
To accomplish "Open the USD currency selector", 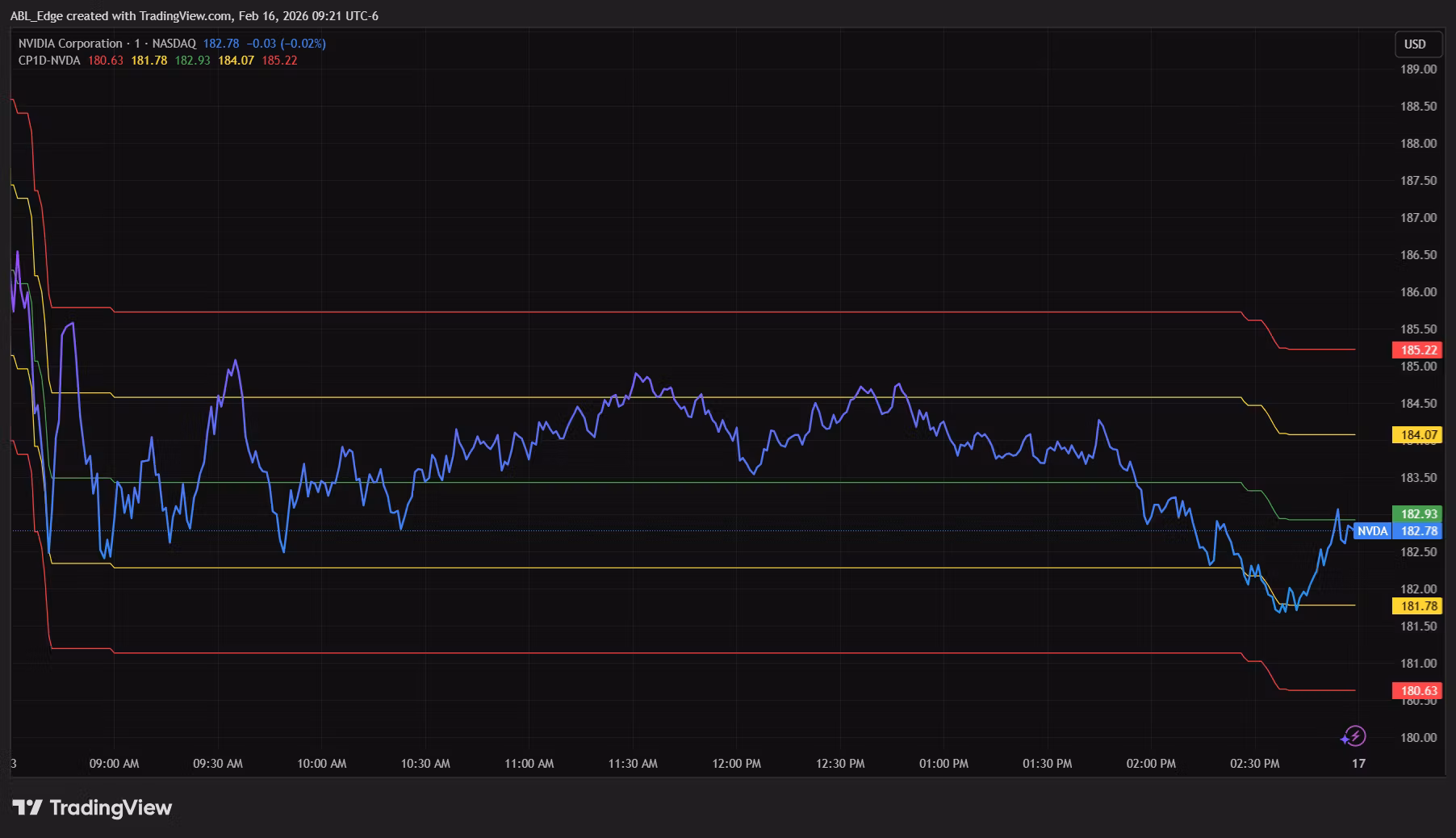I will 1415,44.
